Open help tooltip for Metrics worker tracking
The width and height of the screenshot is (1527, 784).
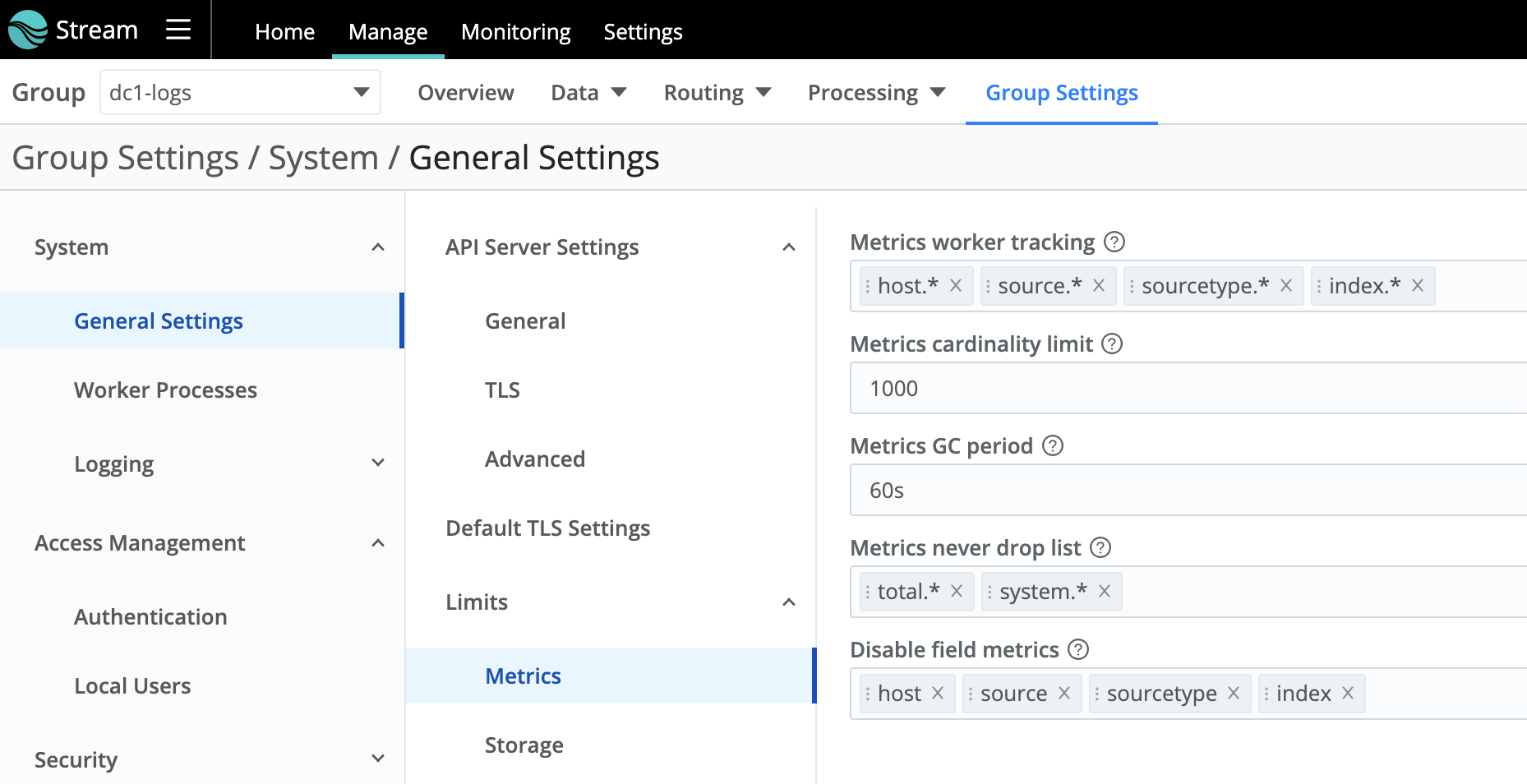coord(1114,241)
